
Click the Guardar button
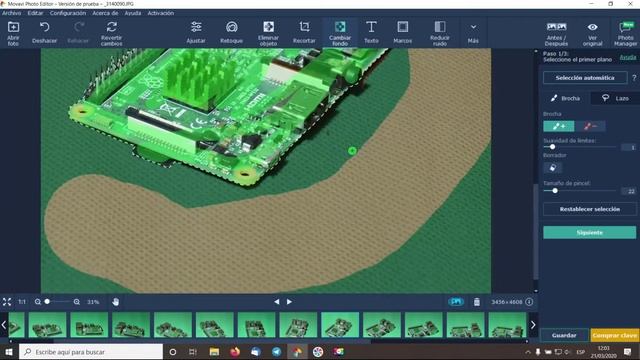coord(564,335)
